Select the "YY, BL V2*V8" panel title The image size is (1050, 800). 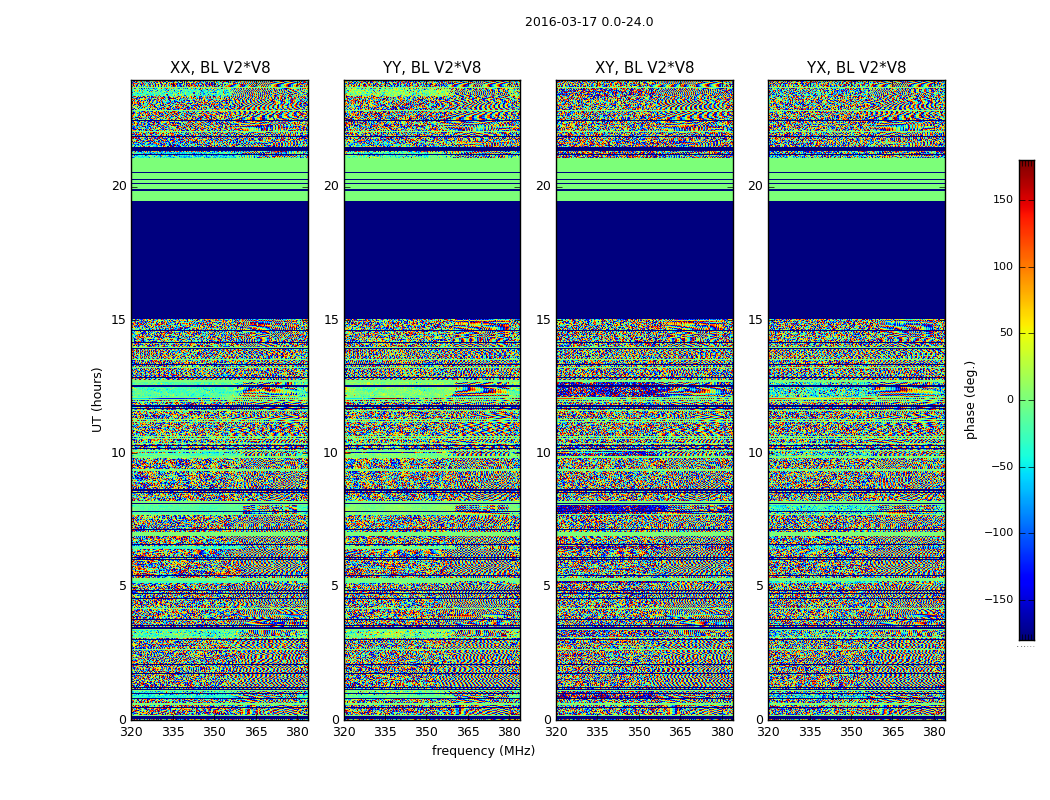click(432, 68)
